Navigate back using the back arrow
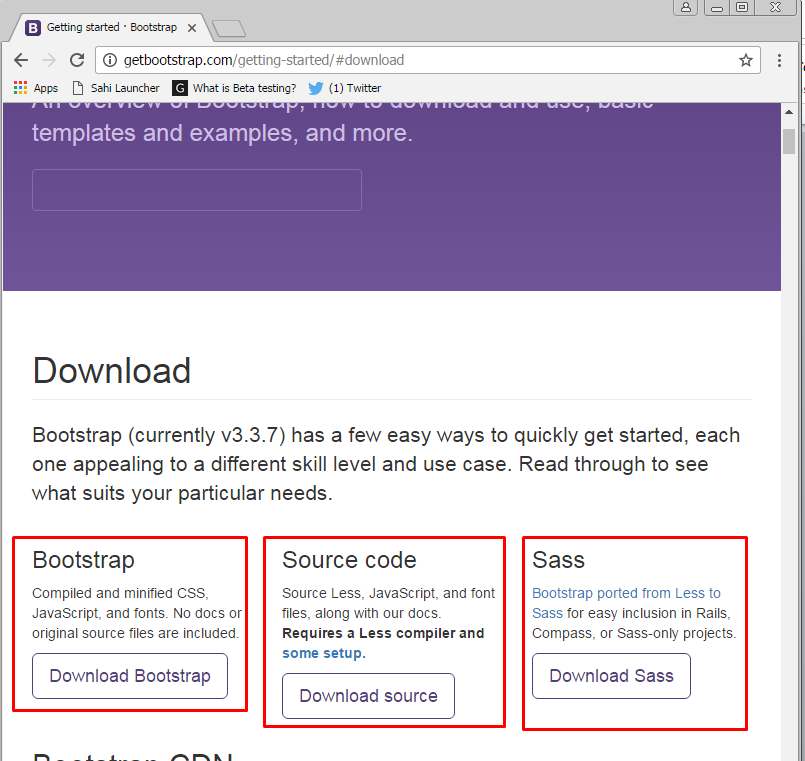Image resolution: width=805 pixels, height=761 pixels. pos(20,60)
